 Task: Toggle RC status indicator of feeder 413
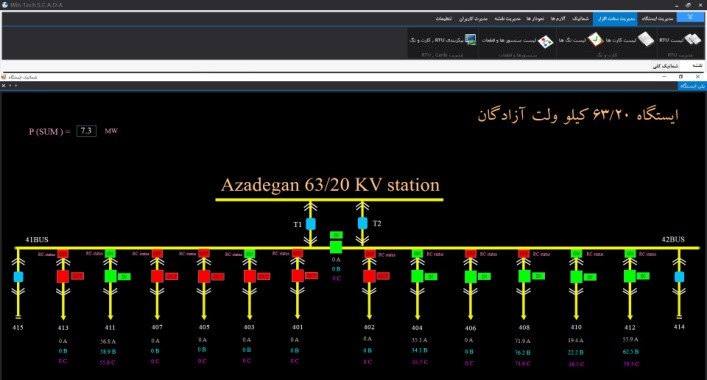(x=63, y=254)
